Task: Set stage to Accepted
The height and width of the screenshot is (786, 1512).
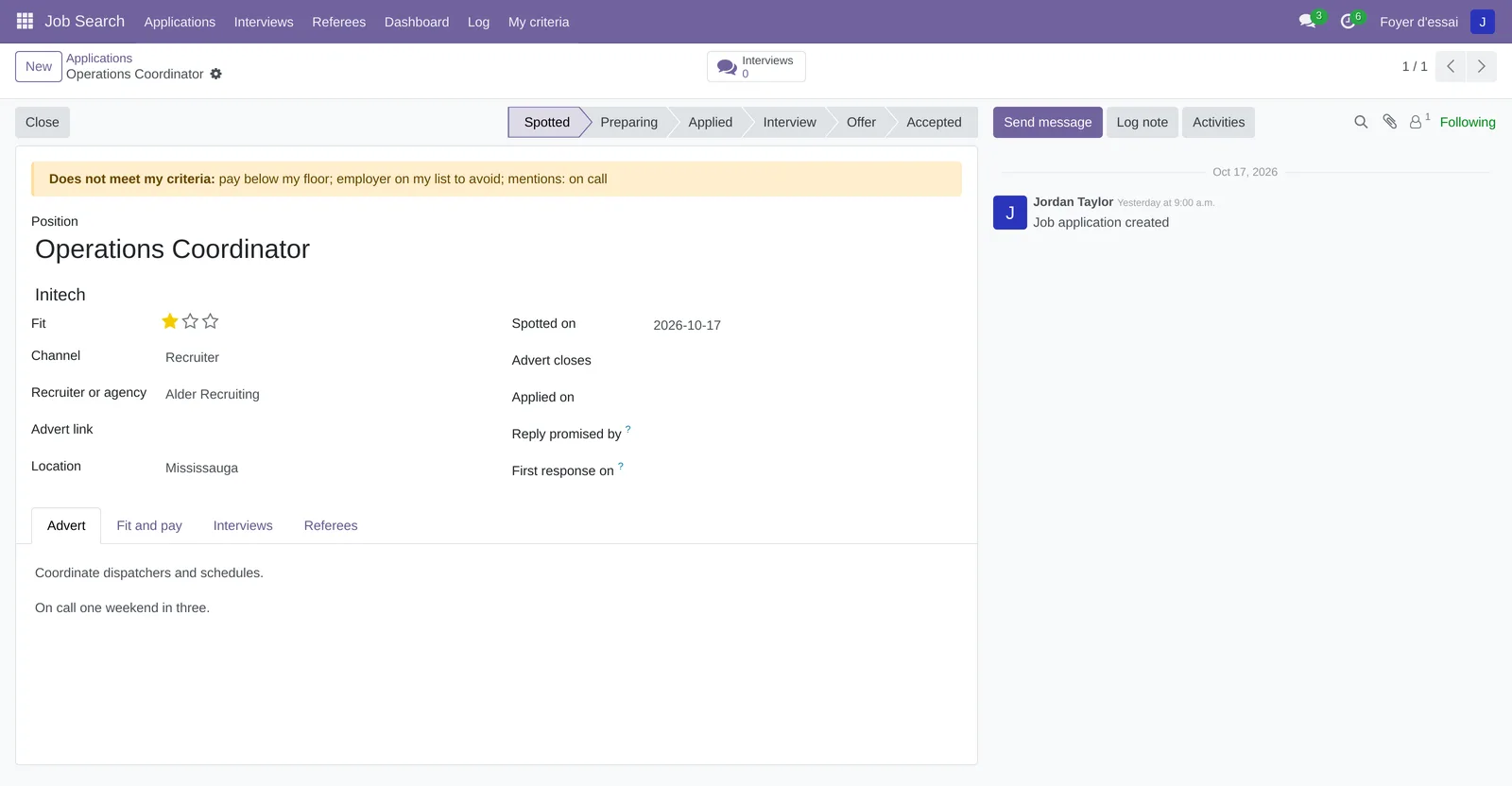Action: 934,122
